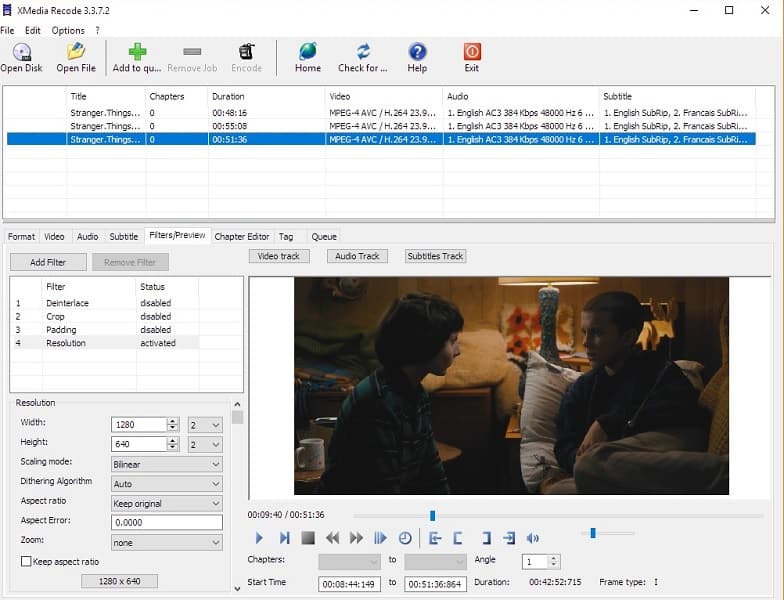Open the Chapters start dropdown

point(349,562)
